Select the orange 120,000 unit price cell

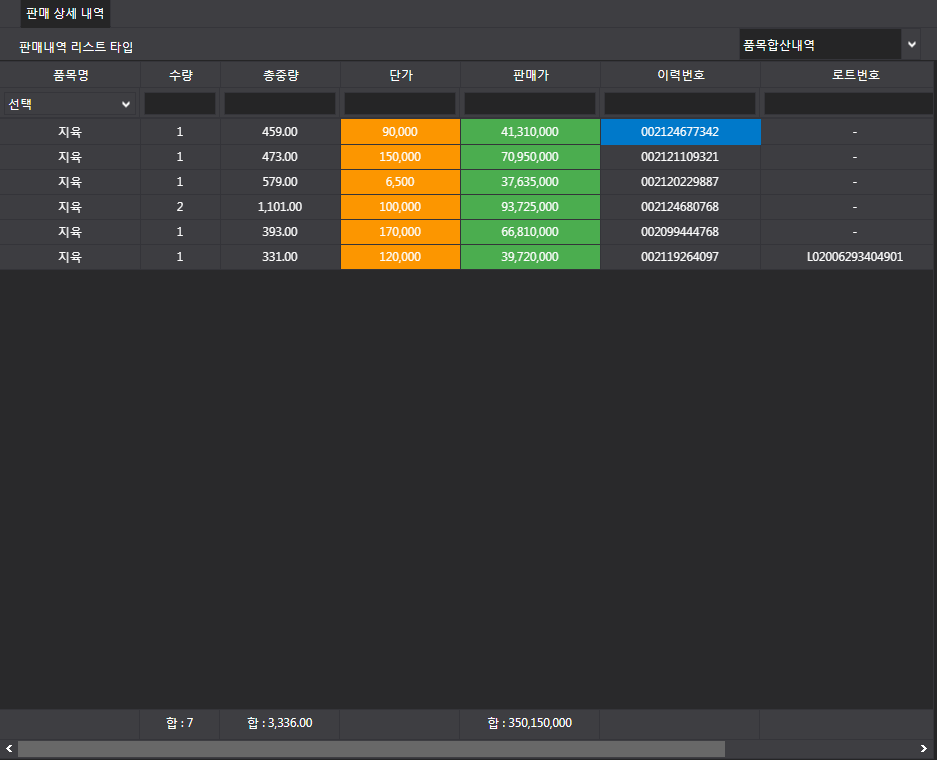(400, 257)
